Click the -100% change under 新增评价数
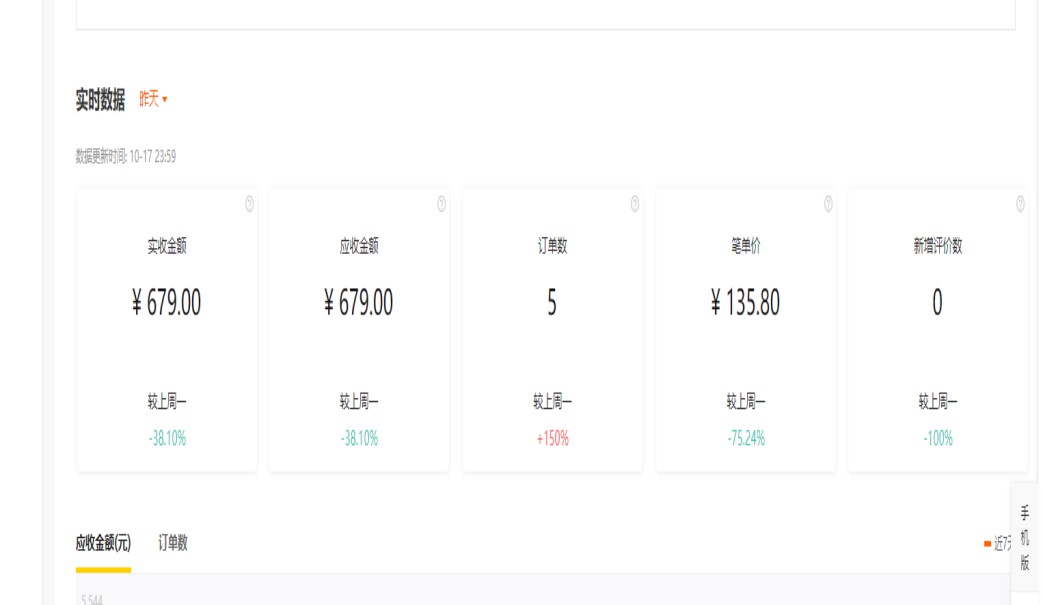 pyautogui.click(x=937, y=438)
